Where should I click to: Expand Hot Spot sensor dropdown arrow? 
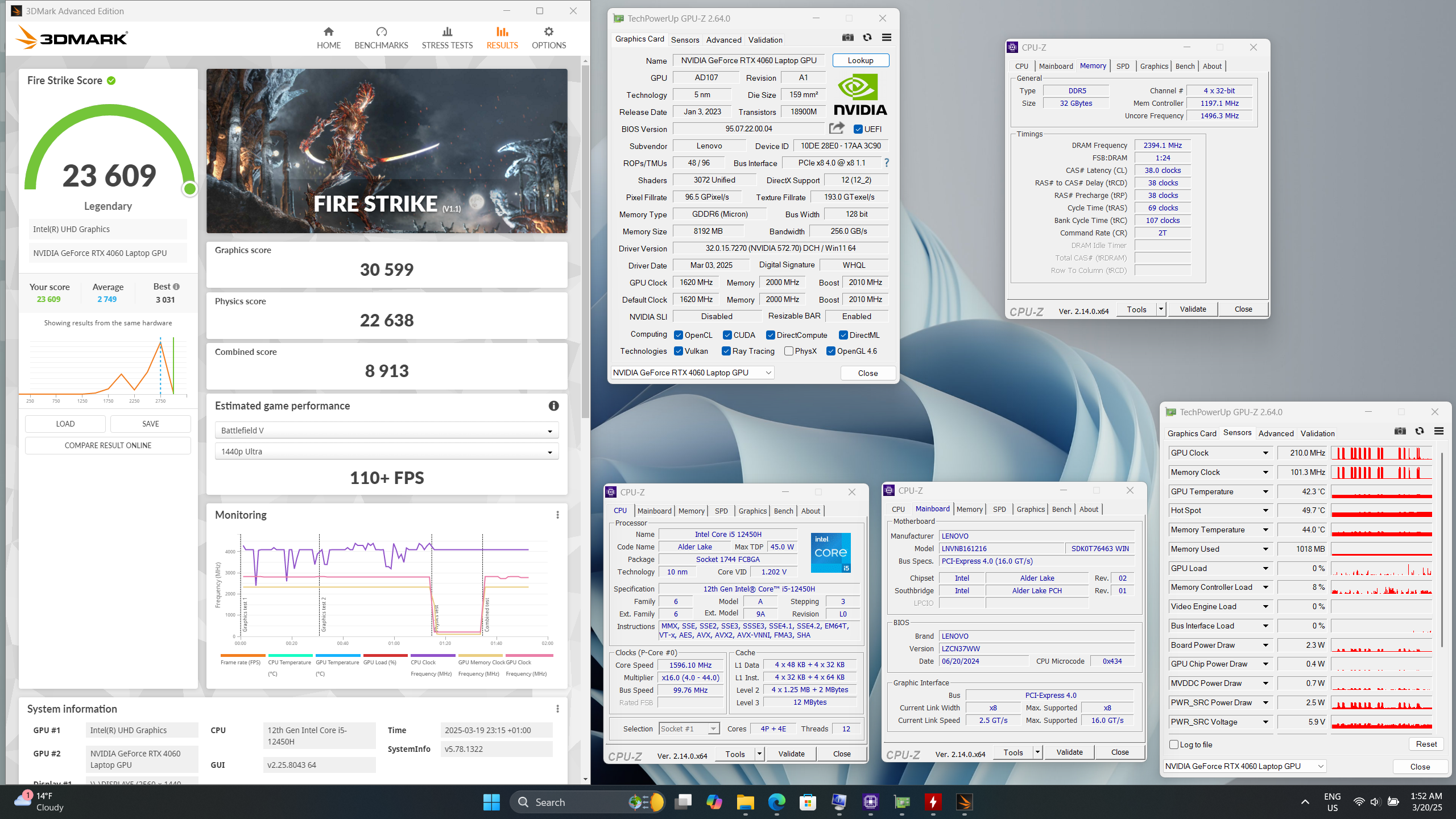pyautogui.click(x=1265, y=510)
